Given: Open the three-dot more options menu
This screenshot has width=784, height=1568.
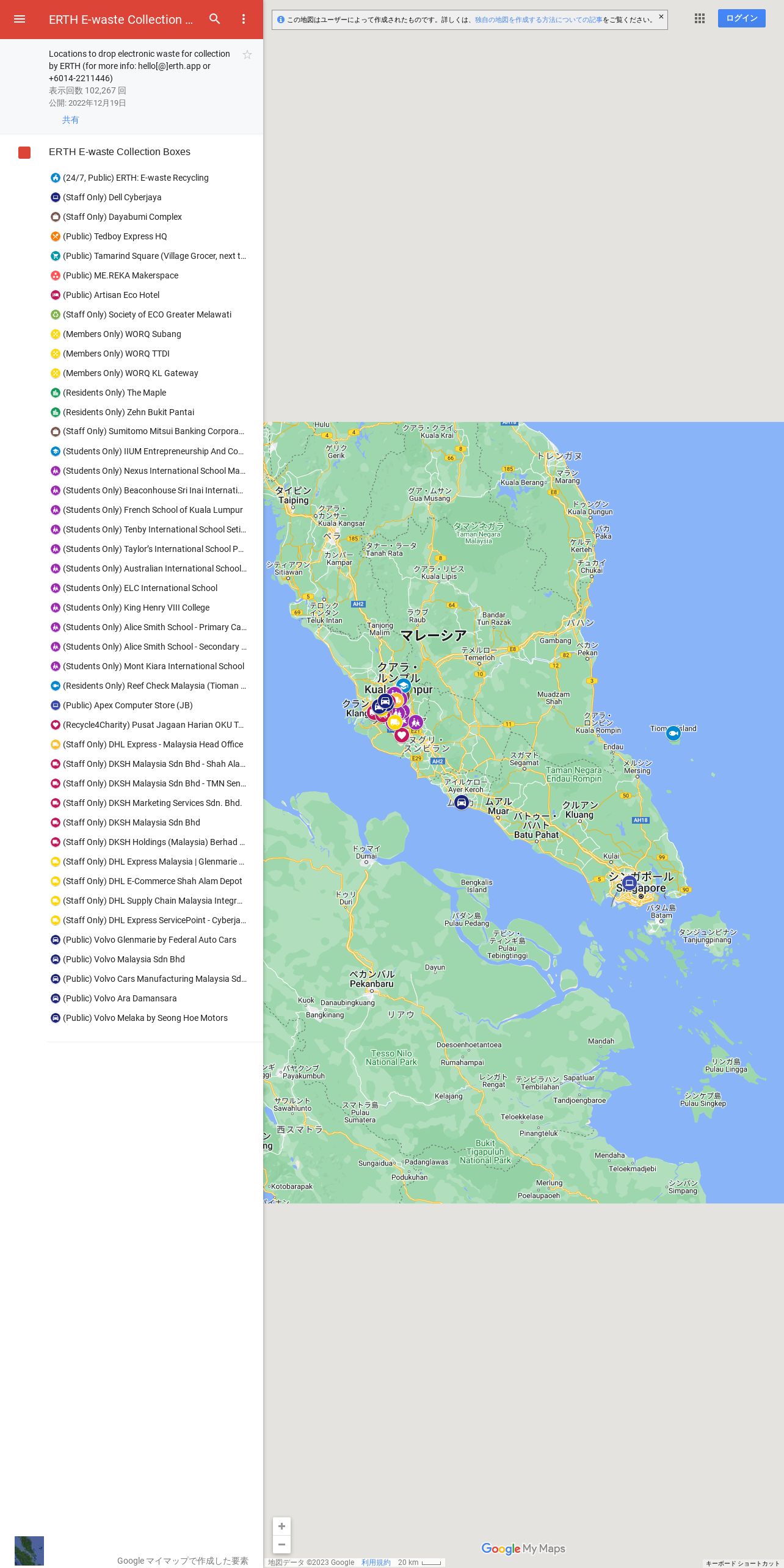Looking at the screenshot, I should [244, 19].
